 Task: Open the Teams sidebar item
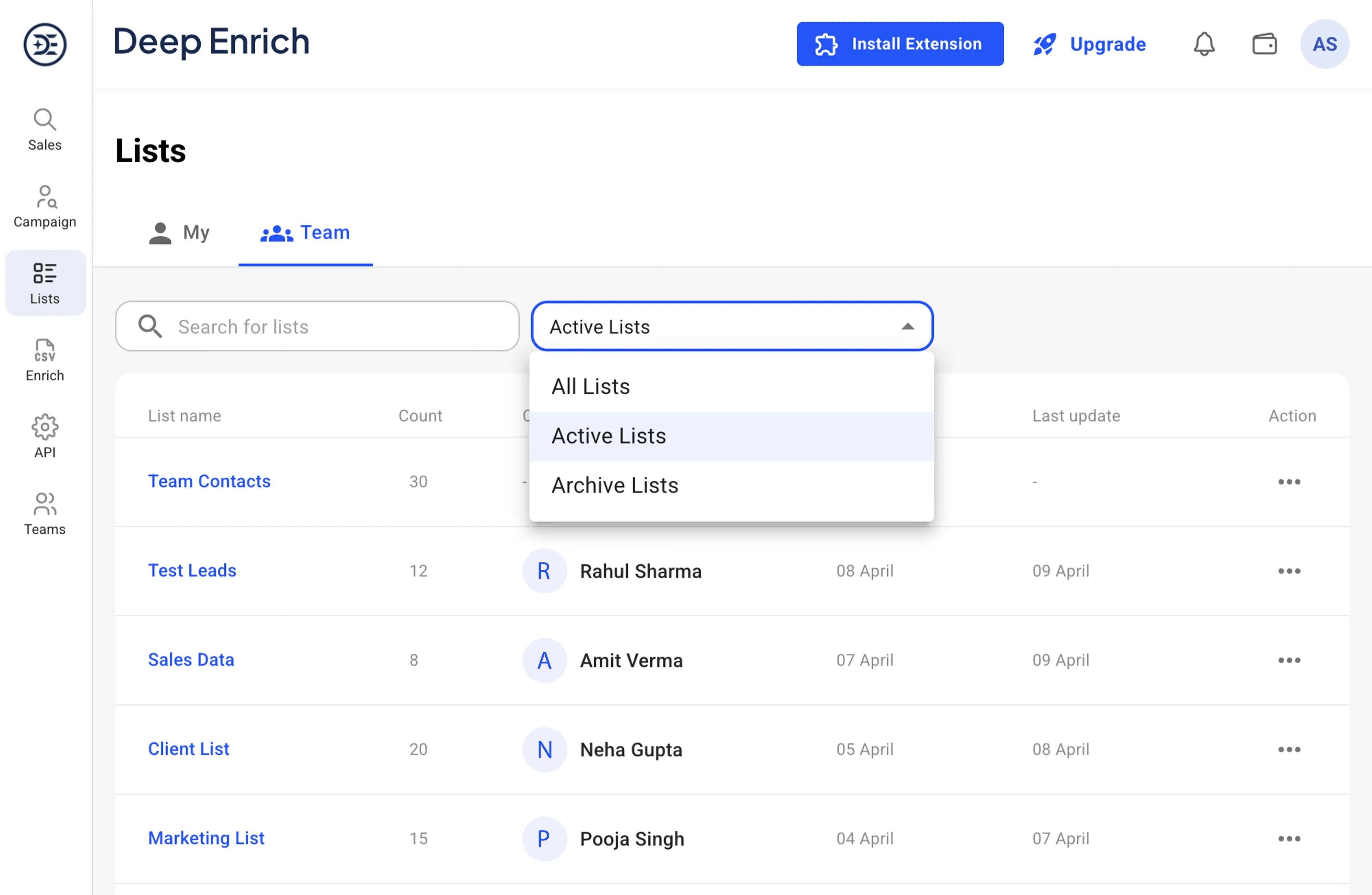click(45, 513)
